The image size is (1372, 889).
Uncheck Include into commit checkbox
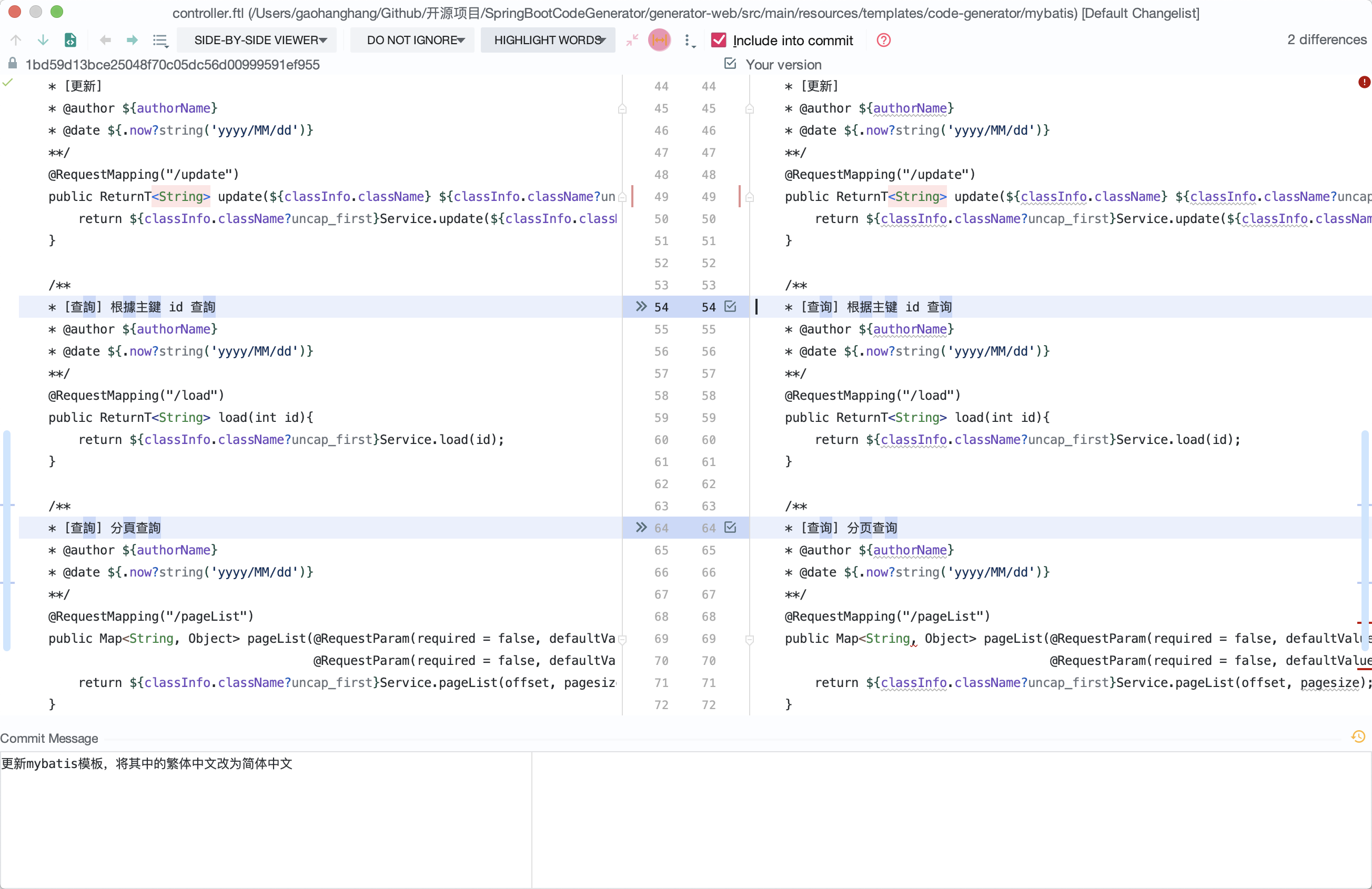point(718,40)
